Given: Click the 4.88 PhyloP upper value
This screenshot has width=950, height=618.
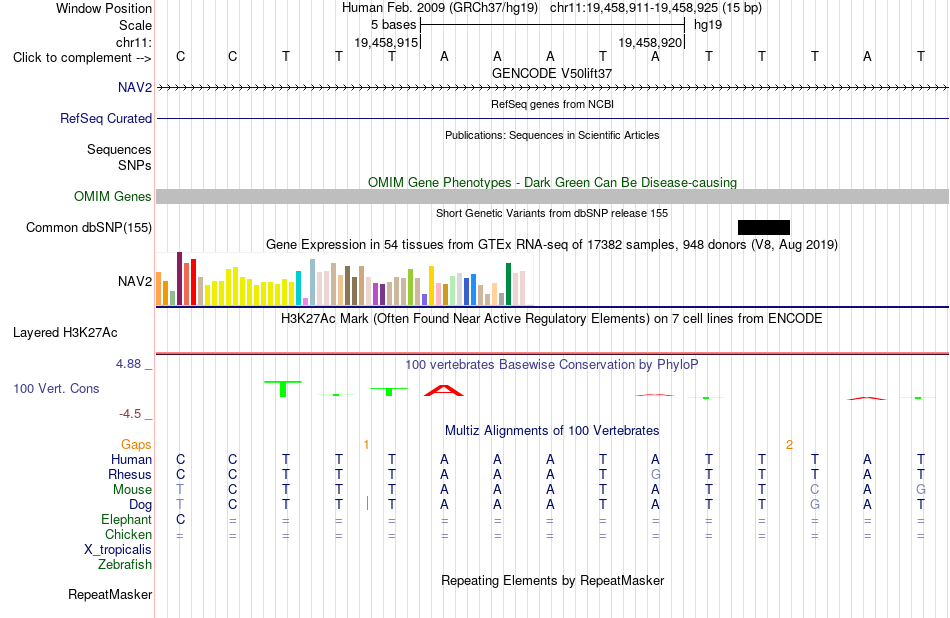Looking at the screenshot, I should (128, 364).
